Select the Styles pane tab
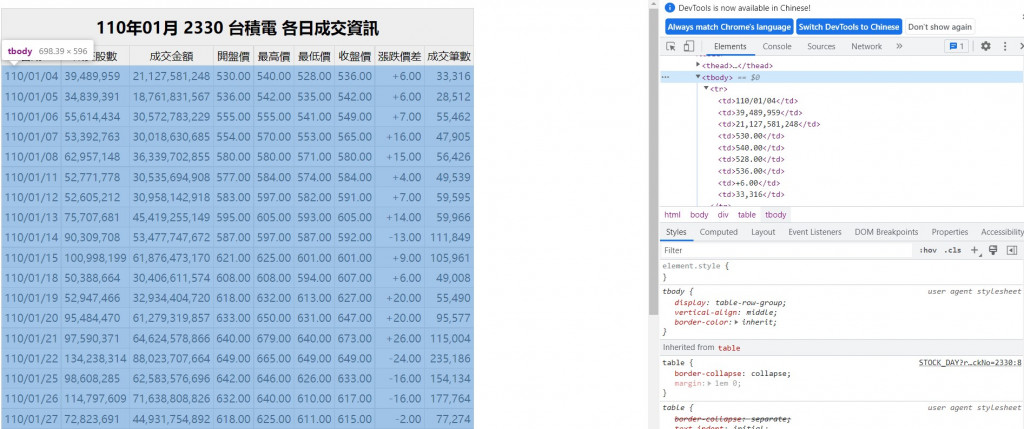 [x=676, y=232]
